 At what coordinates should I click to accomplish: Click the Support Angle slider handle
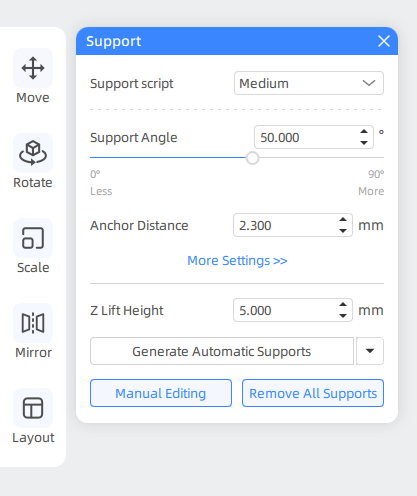pos(253,158)
